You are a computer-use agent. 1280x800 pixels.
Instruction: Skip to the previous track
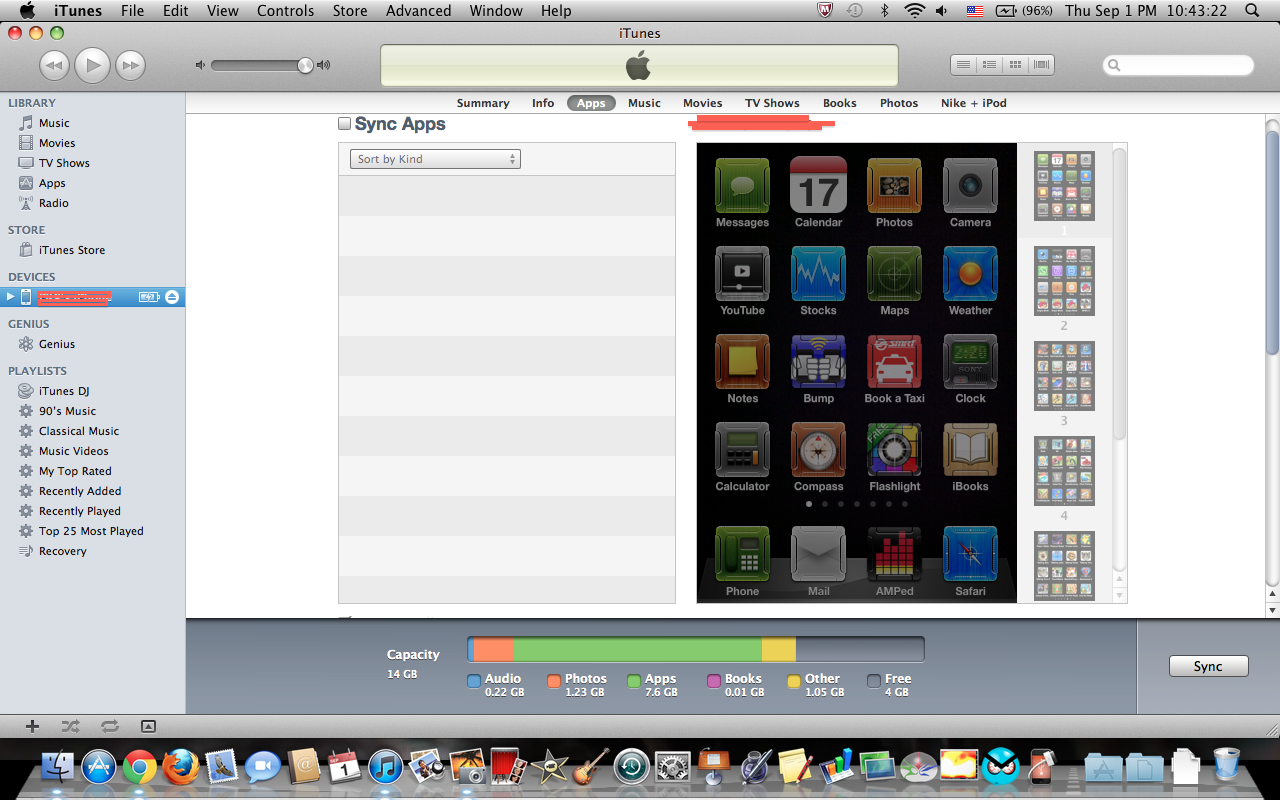coord(54,66)
